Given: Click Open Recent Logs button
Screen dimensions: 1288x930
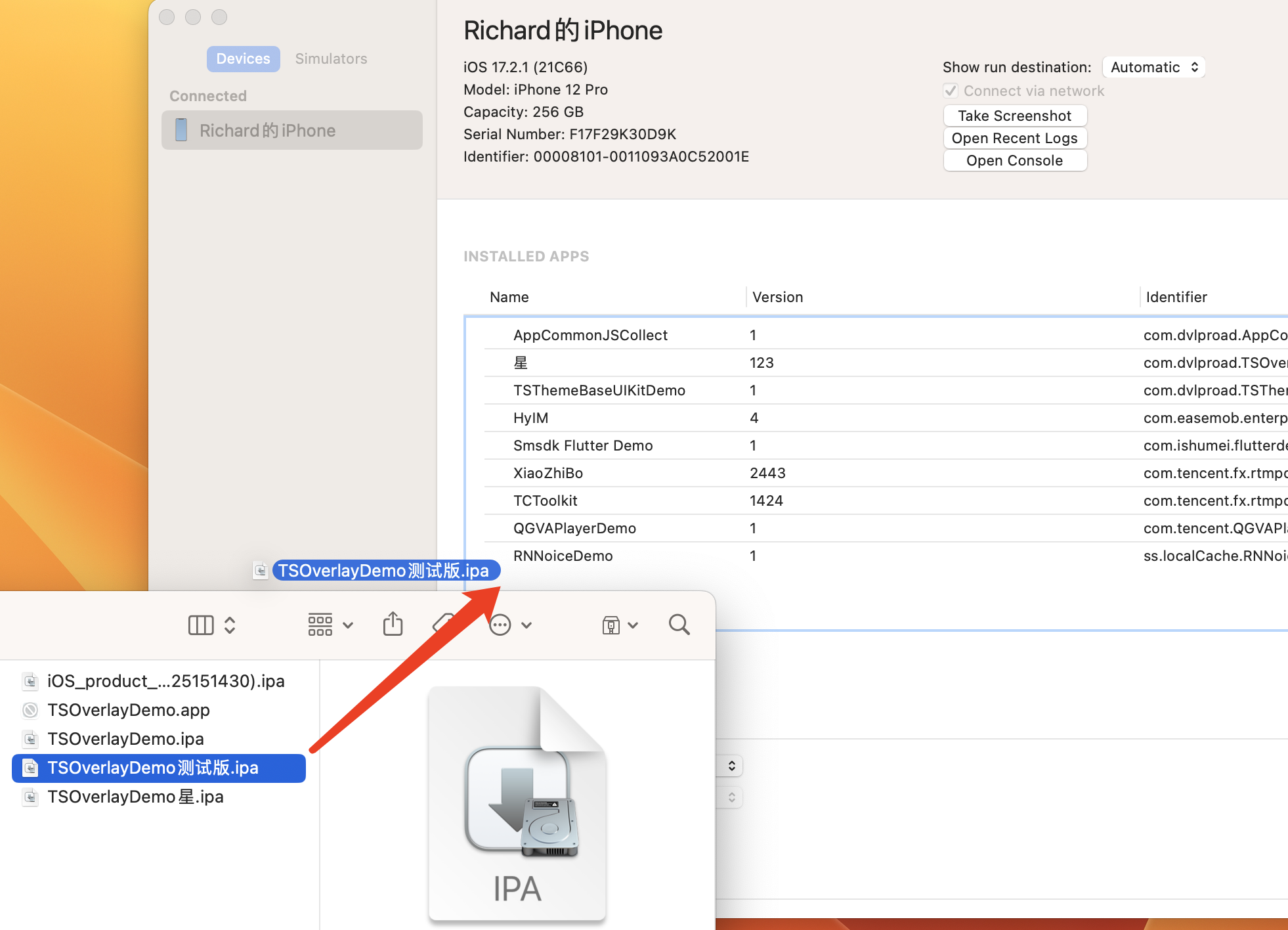Looking at the screenshot, I should [x=1015, y=138].
